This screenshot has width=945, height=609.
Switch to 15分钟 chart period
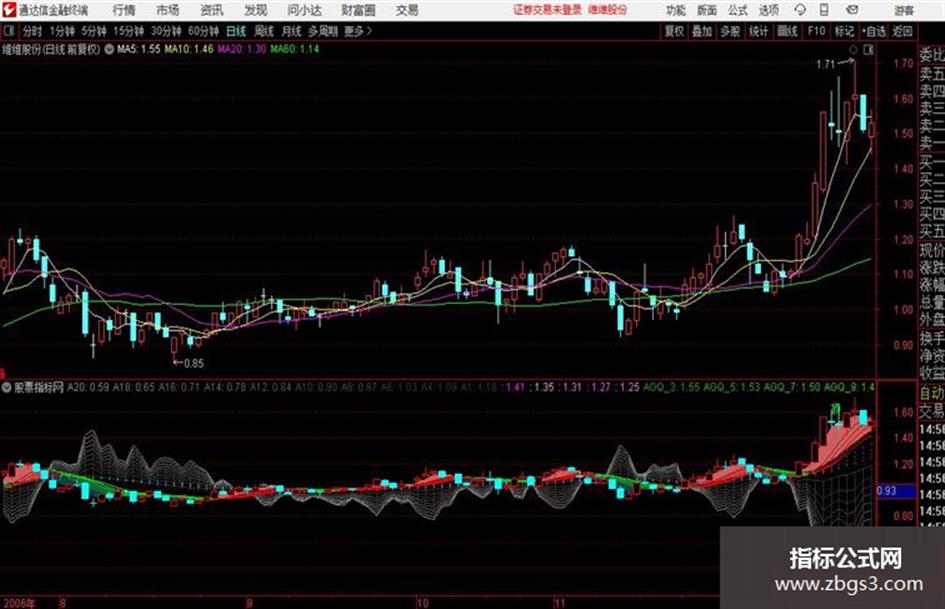tap(129, 31)
